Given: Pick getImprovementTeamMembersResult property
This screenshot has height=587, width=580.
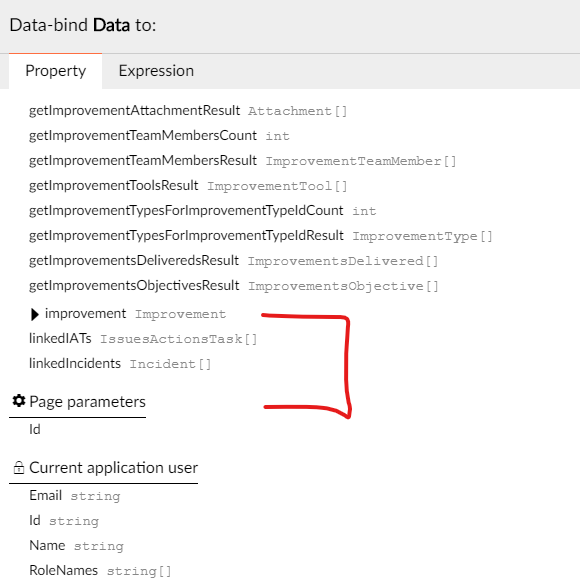Looking at the screenshot, I should [x=243, y=161].
